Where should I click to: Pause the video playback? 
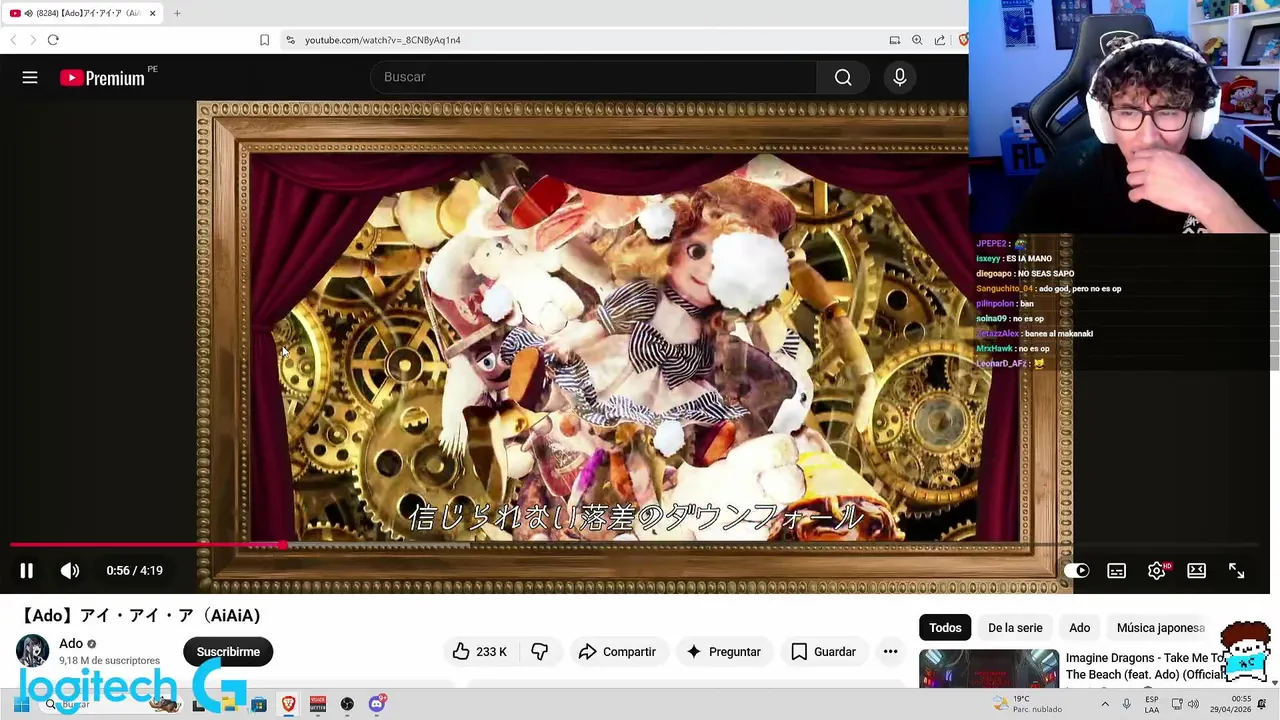click(x=26, y=570)
